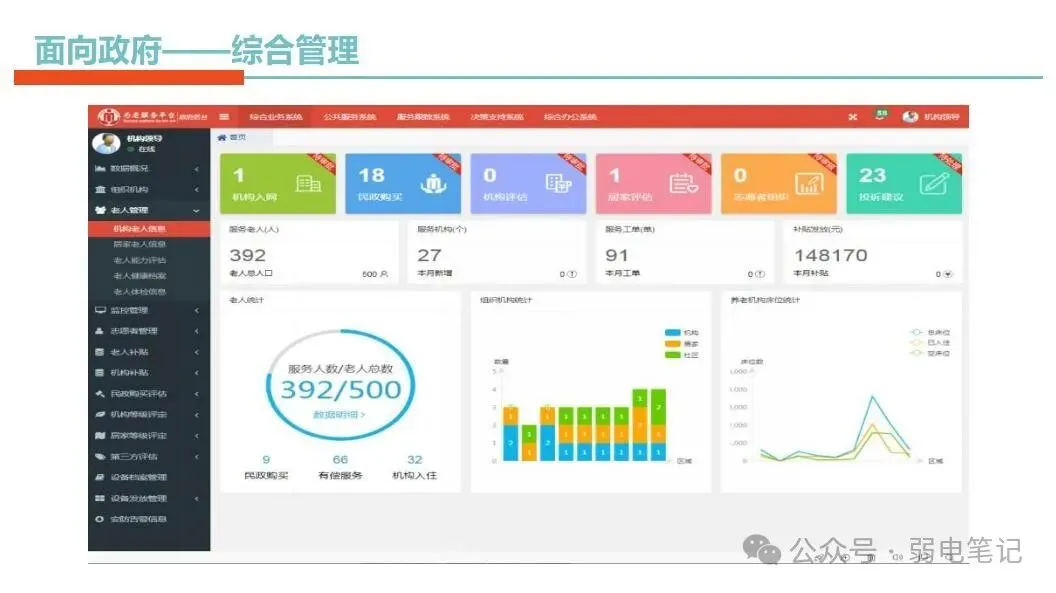Open the 综合业务系统 top menu
The image size is (1056, 593).
pos(275,117)
